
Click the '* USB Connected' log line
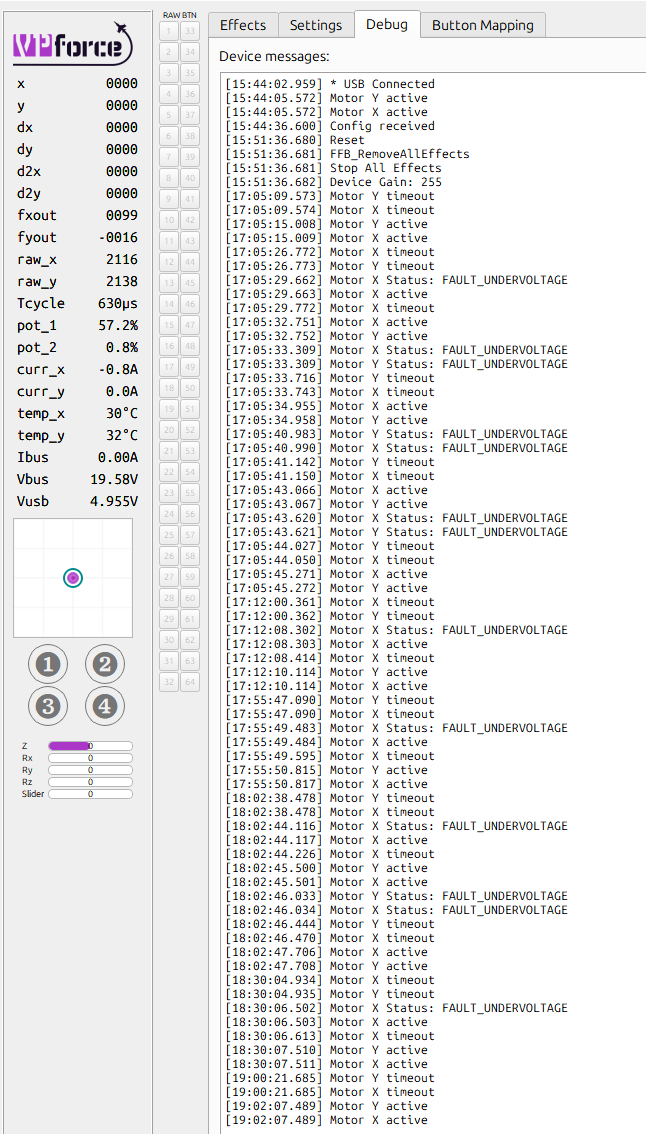pyautogui.click(x=330, y=84)
